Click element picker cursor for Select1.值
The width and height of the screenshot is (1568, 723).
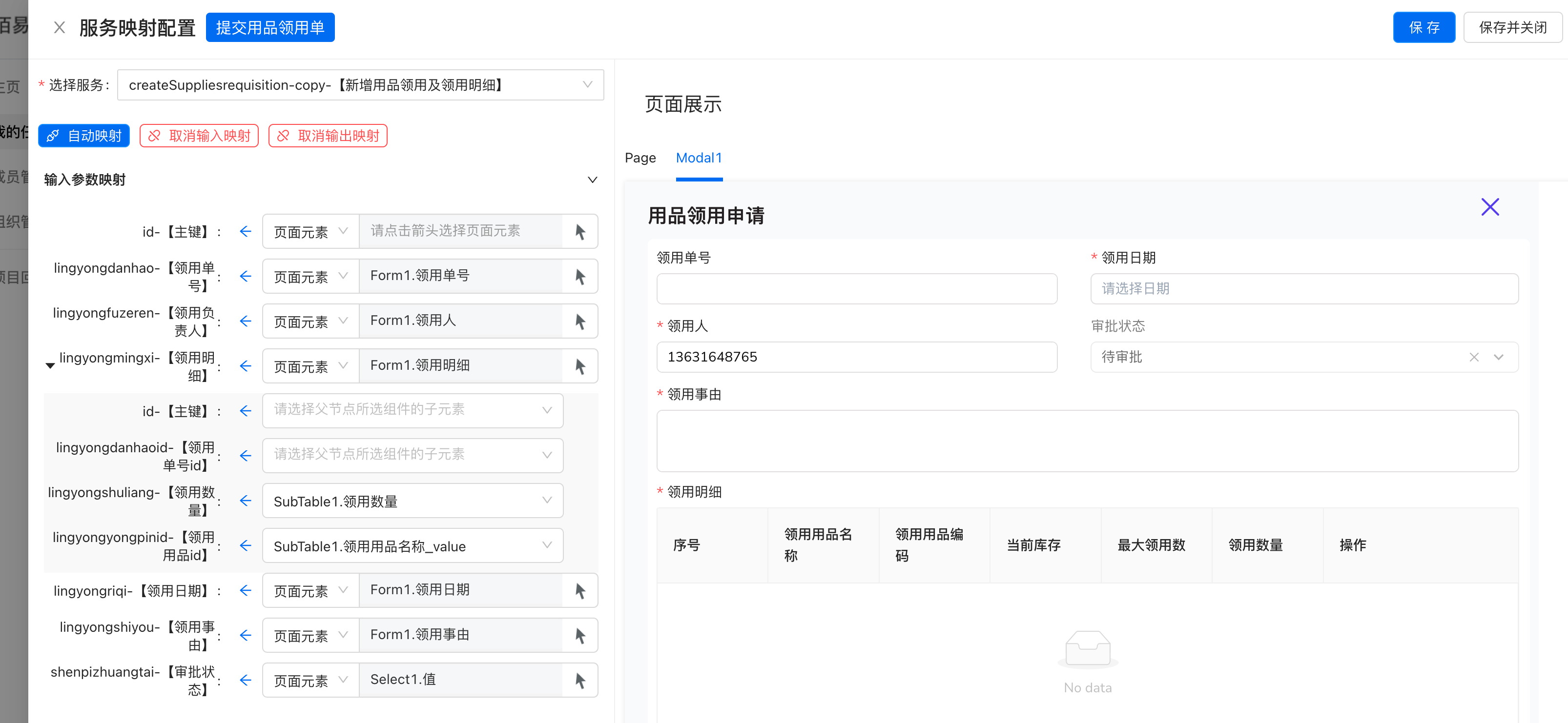tap(580, 681)
